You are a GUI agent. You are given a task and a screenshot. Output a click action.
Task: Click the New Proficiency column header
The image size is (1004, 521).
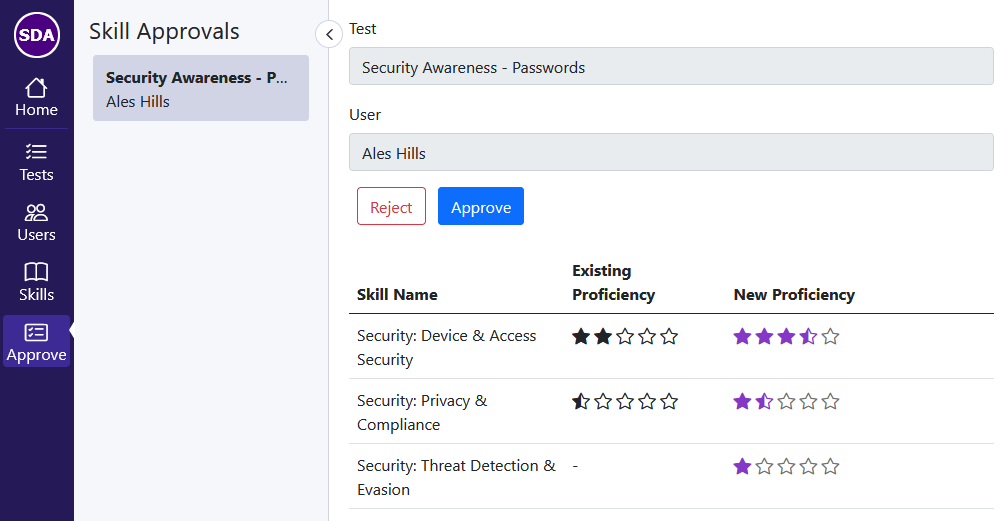(794, 294)
